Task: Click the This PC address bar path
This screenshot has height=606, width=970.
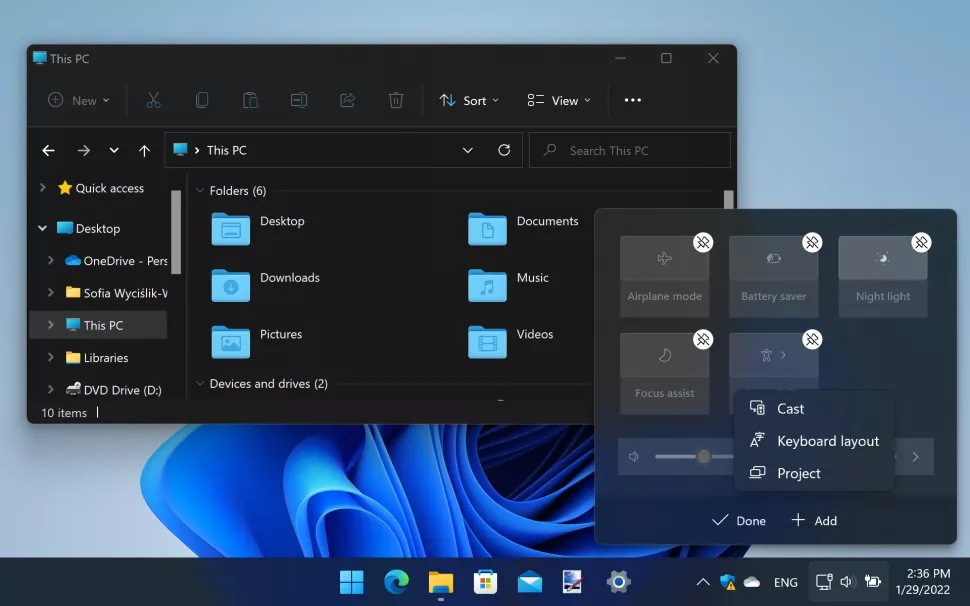Action: pyautogui.click(x=226, y=150)
